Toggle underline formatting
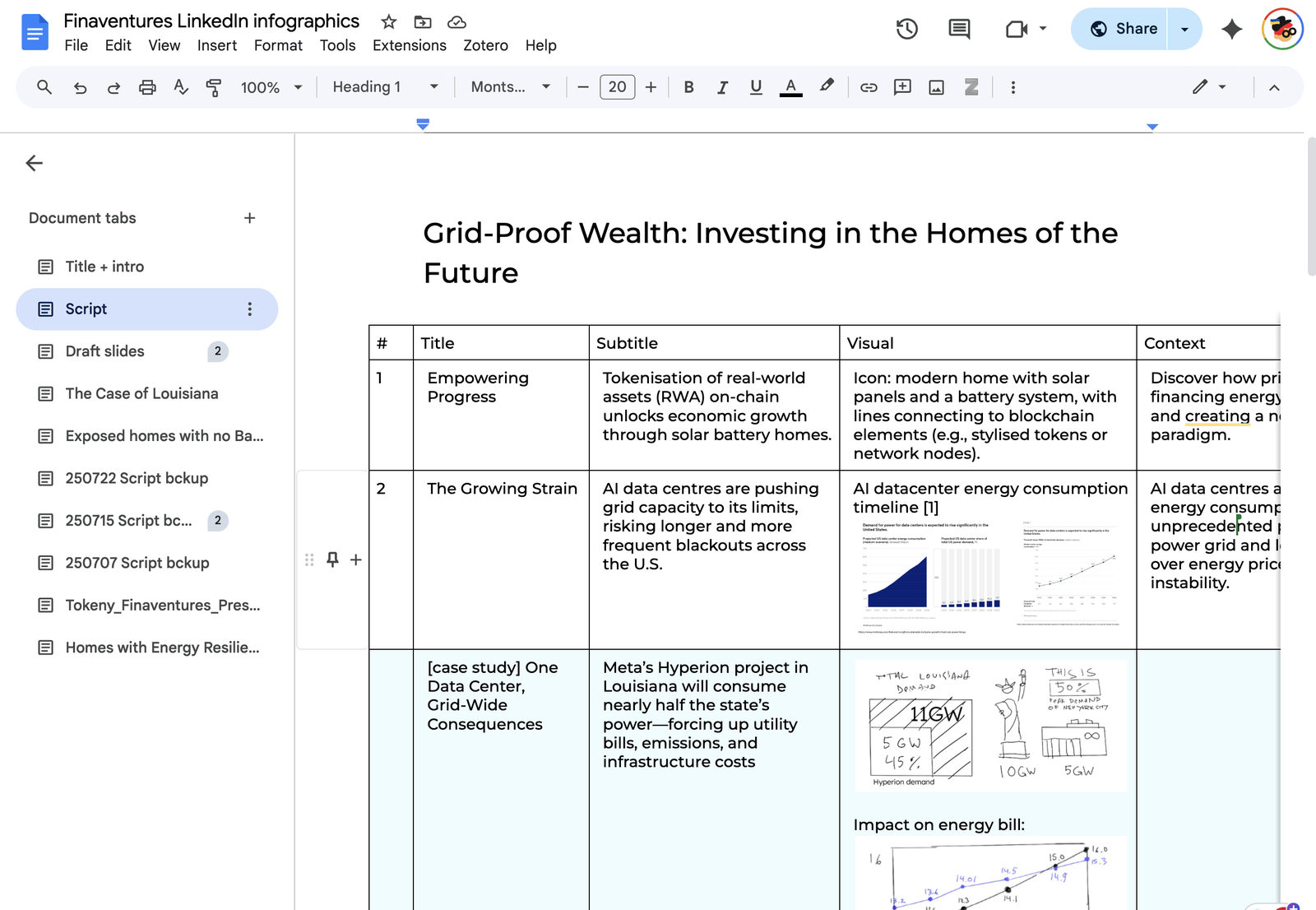This screenshot has width=1316, height=910. coord(756,87)
